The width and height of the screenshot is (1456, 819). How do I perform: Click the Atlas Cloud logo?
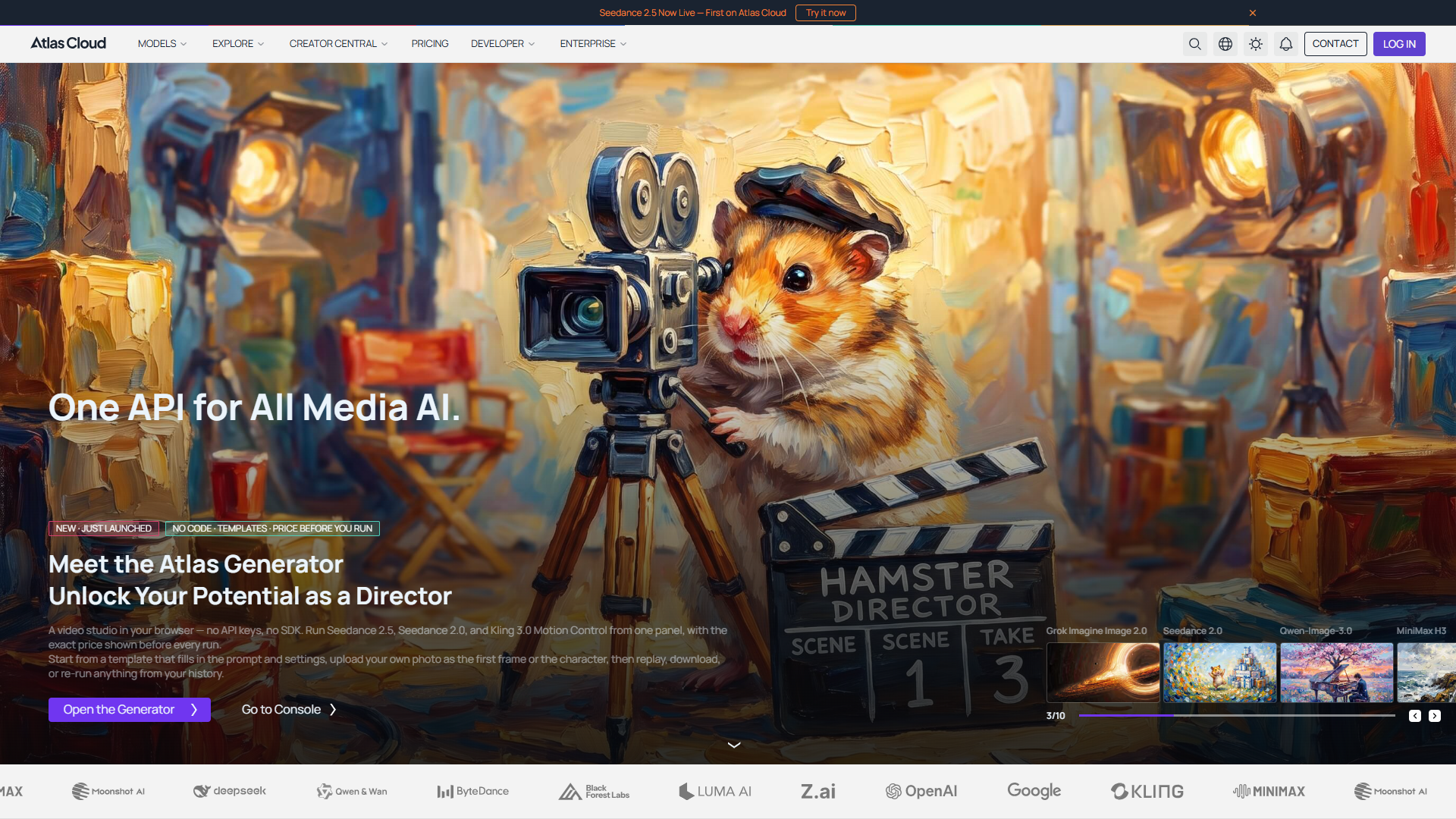point(68,43)
